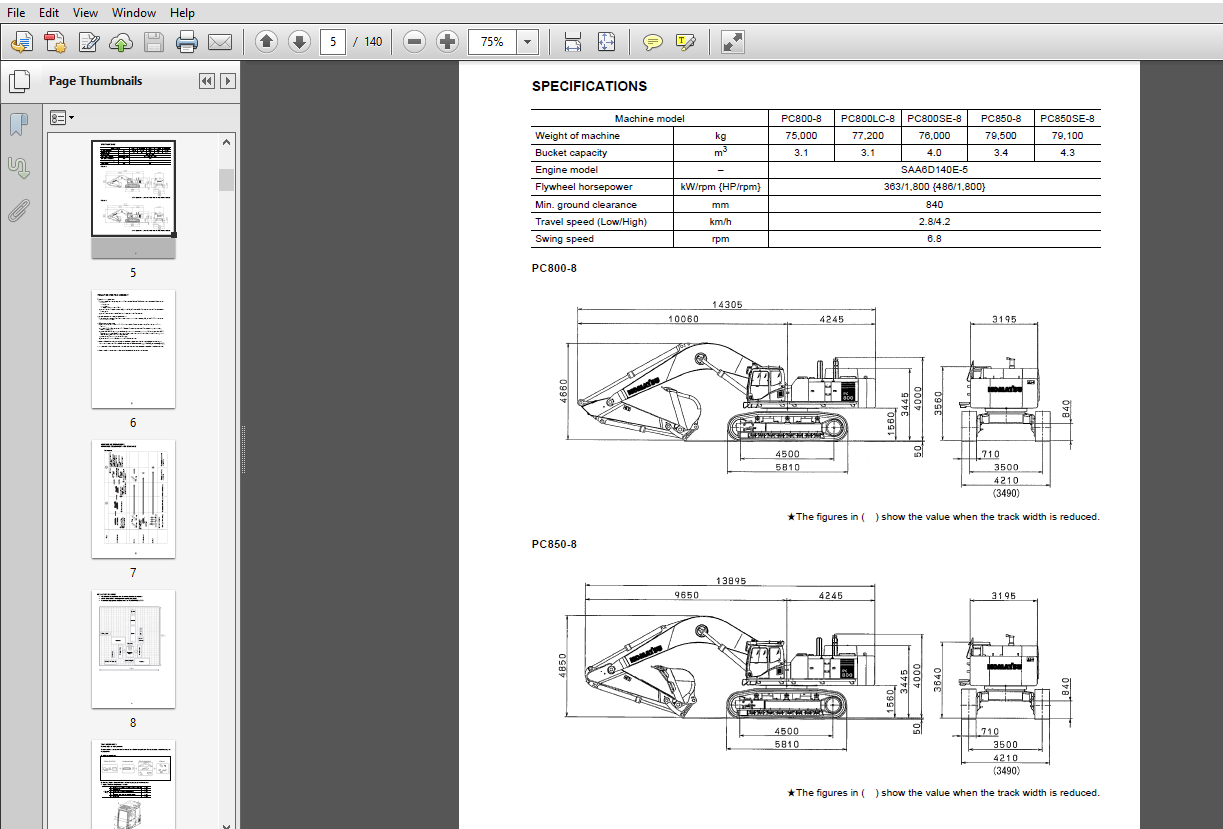Image resolution: width=1223 pixels, height=829 pixels.
Task: Go to previous page arrow
Action: coord(266,42)
